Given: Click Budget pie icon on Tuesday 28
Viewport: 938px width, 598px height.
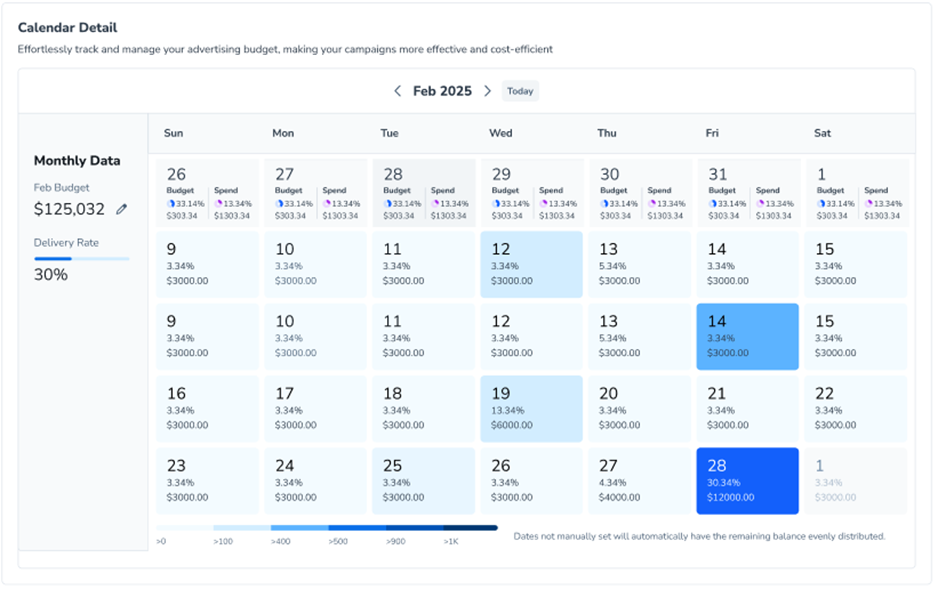Looking at the screenshot, I should (386, 203).
